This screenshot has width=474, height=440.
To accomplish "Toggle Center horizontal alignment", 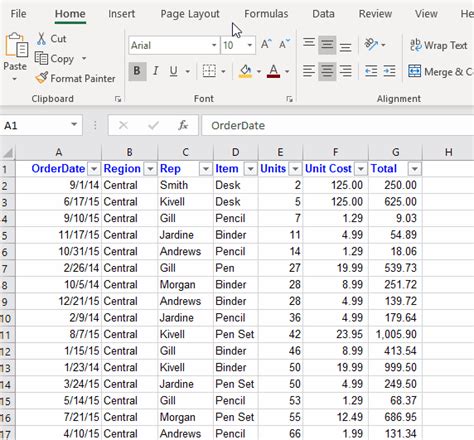I will pyautogui.click(x=327, y=71).
